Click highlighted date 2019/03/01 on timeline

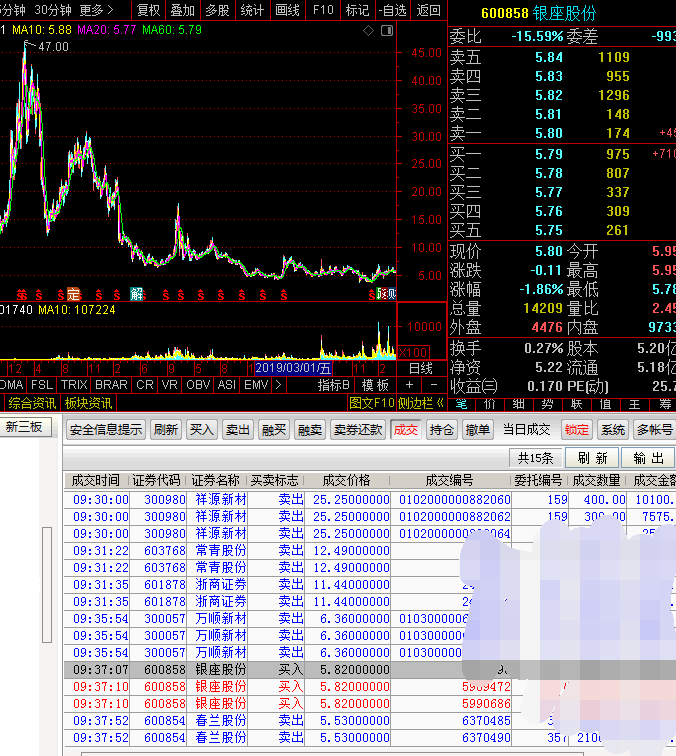[x=293, y=368]
